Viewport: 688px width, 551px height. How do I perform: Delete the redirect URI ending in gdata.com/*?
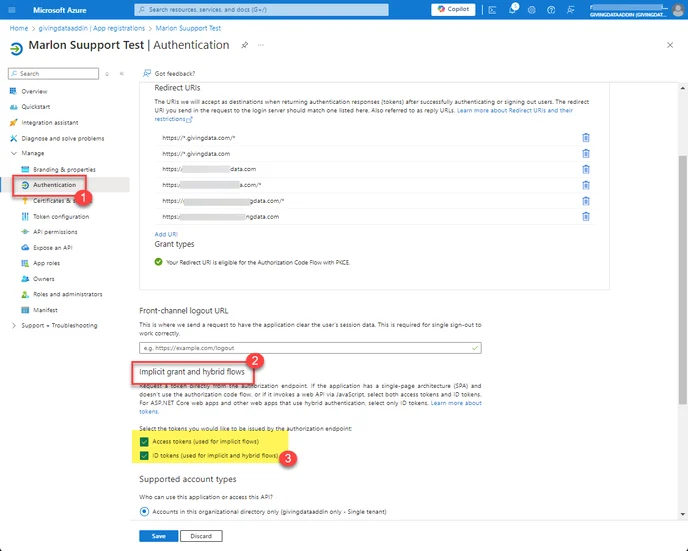[x=585, y=201]
